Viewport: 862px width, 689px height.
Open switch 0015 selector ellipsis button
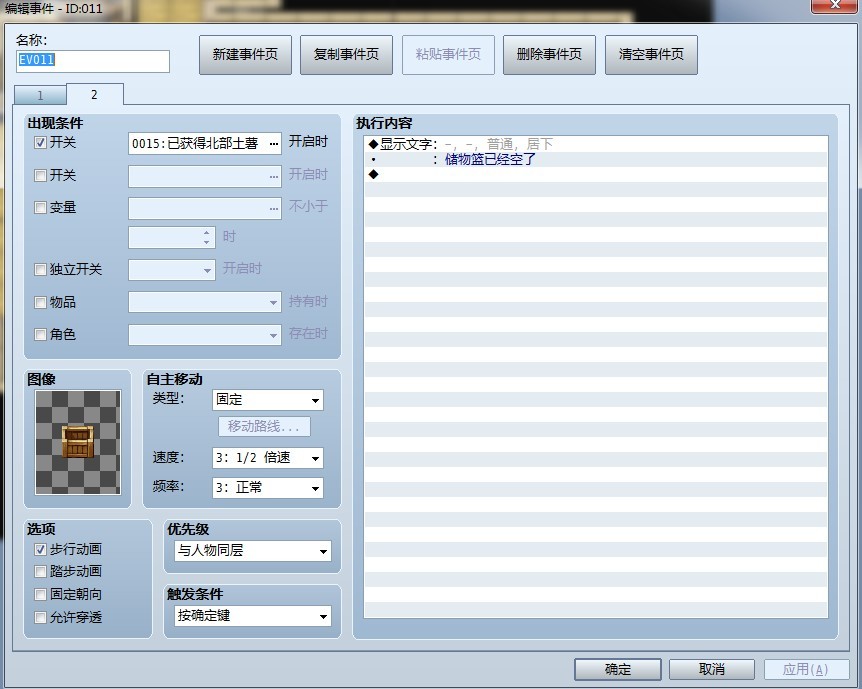(274, 144)
